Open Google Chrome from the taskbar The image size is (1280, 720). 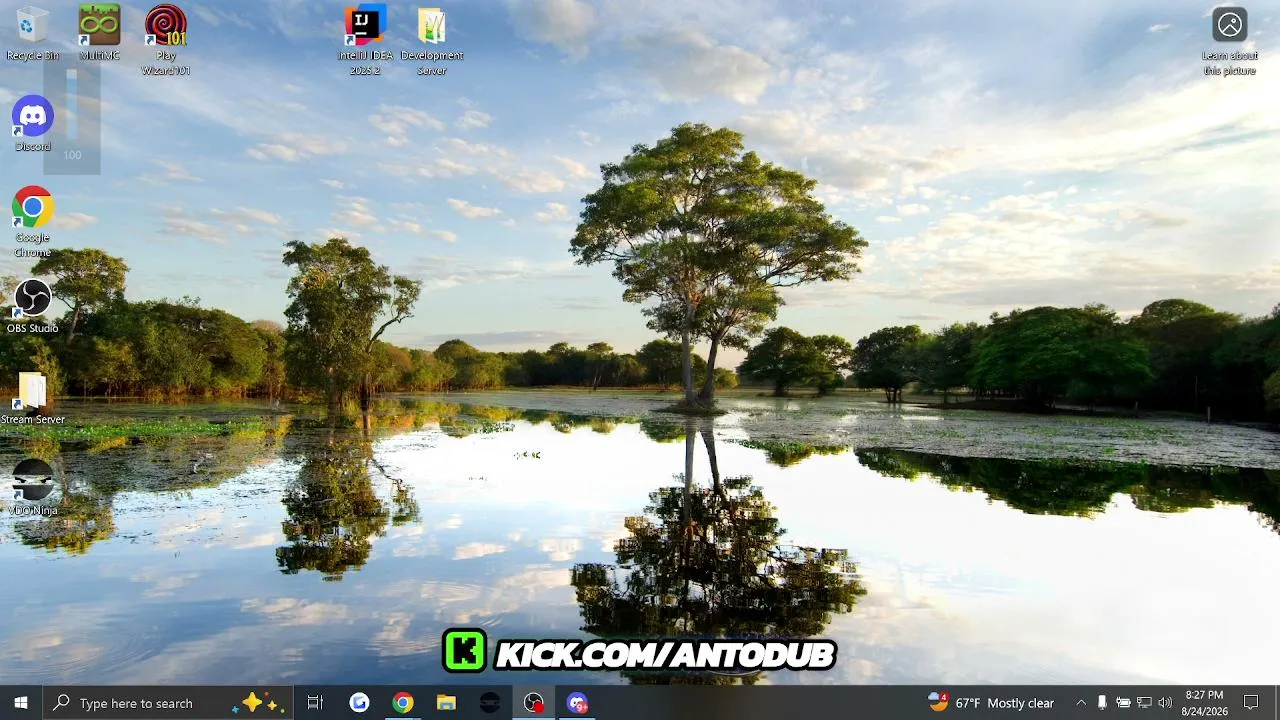[403, 703]
